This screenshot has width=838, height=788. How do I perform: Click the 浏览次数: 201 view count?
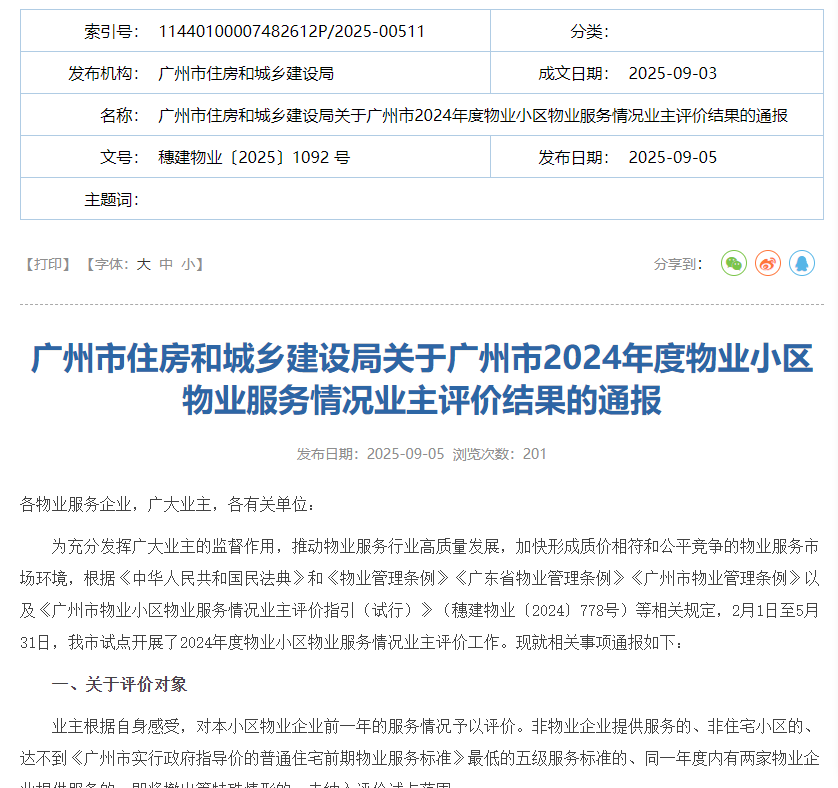click(x=499, y=454)
